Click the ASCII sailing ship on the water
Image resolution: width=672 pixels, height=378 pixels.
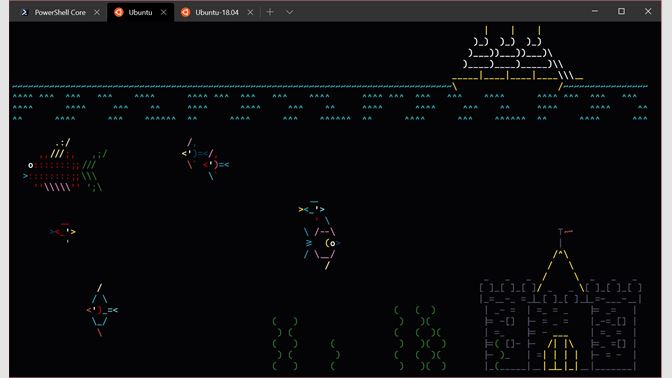[x=517, y=58]
